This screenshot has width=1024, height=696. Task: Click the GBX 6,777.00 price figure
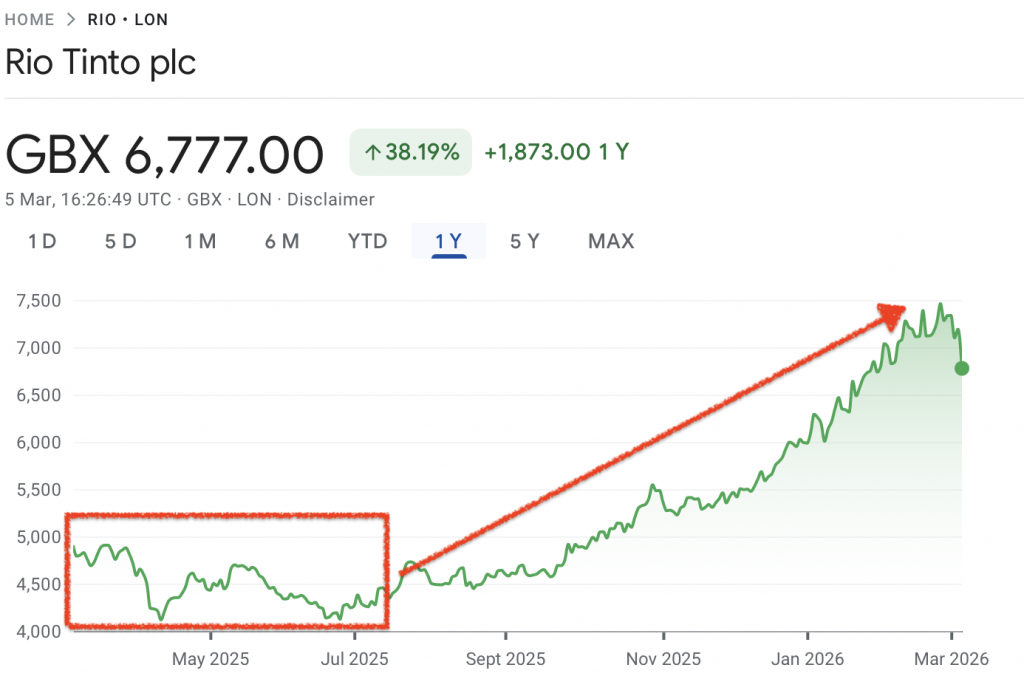(165, 155)
